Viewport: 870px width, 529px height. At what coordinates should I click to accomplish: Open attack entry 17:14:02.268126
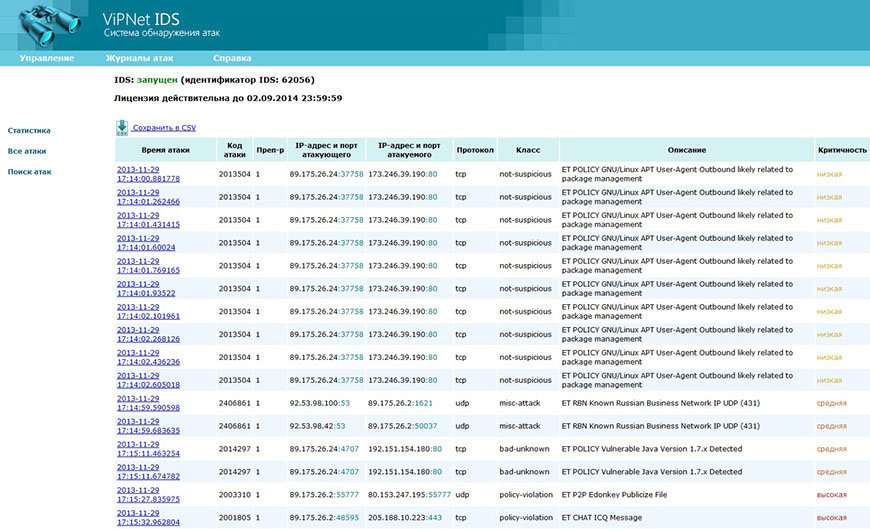coord(148,334)
